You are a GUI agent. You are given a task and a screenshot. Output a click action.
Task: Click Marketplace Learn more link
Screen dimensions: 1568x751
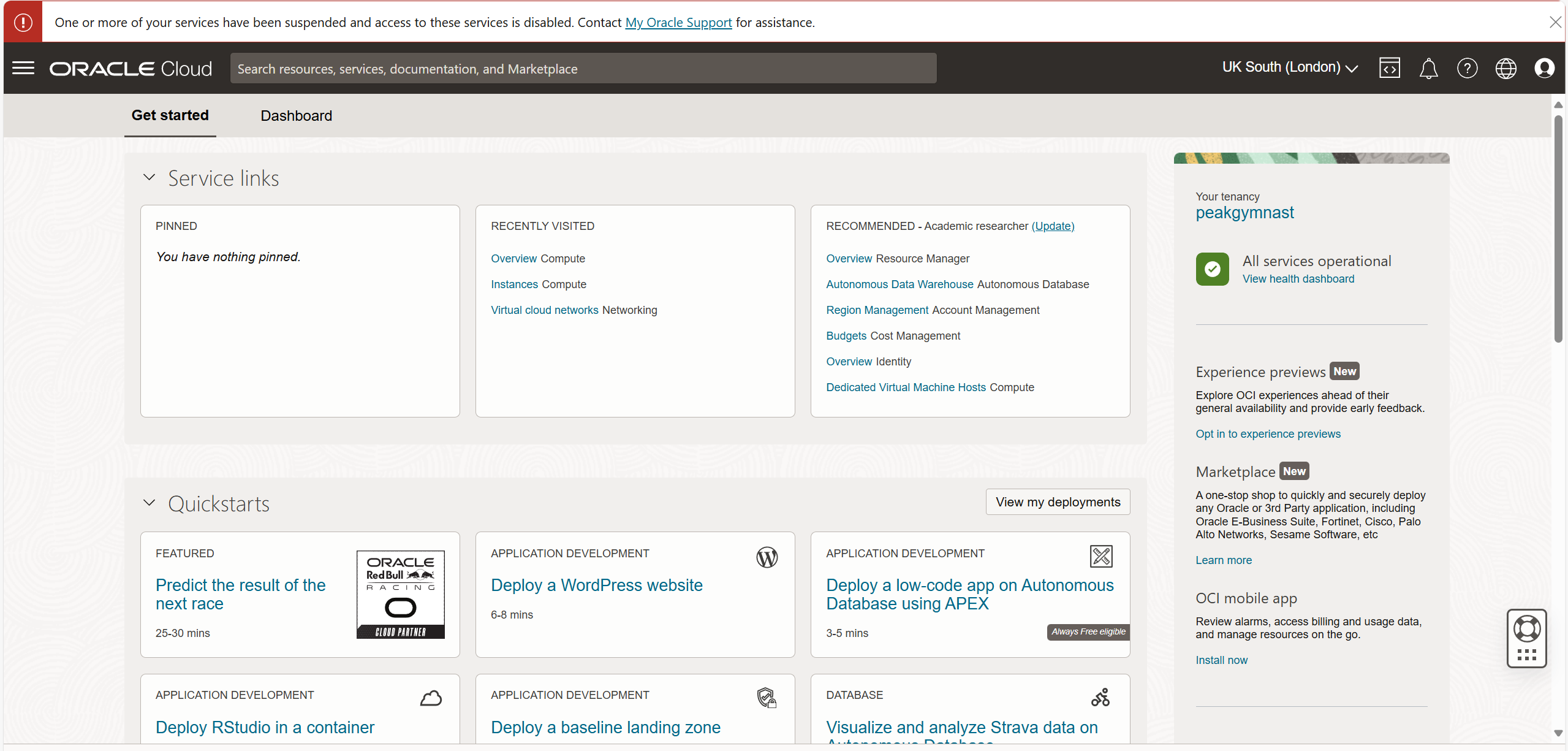pos(1223,560)
